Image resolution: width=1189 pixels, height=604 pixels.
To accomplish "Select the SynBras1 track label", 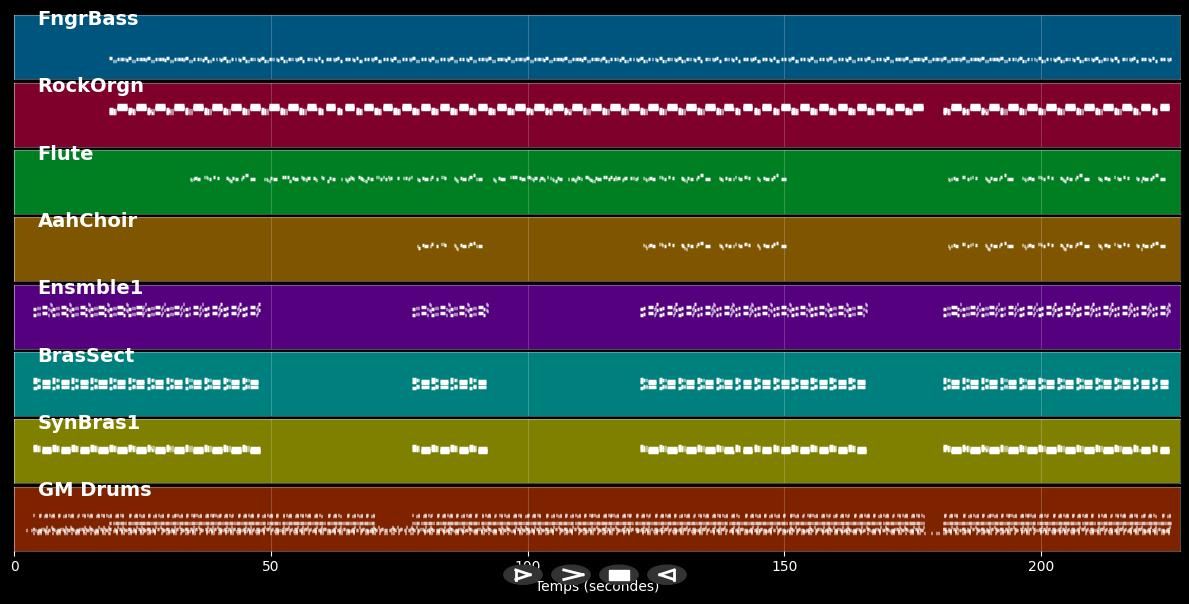I will click(86, 422).
